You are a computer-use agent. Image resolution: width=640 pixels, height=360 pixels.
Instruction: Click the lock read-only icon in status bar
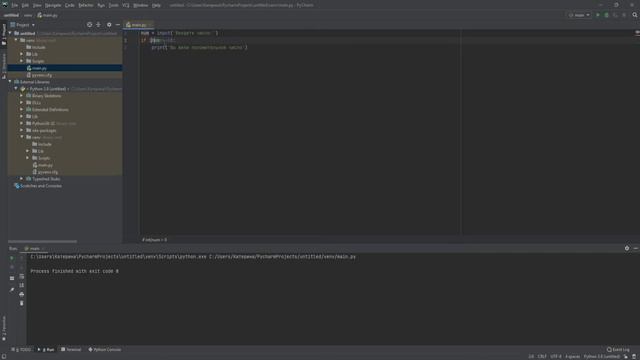(x=626, y=356)
